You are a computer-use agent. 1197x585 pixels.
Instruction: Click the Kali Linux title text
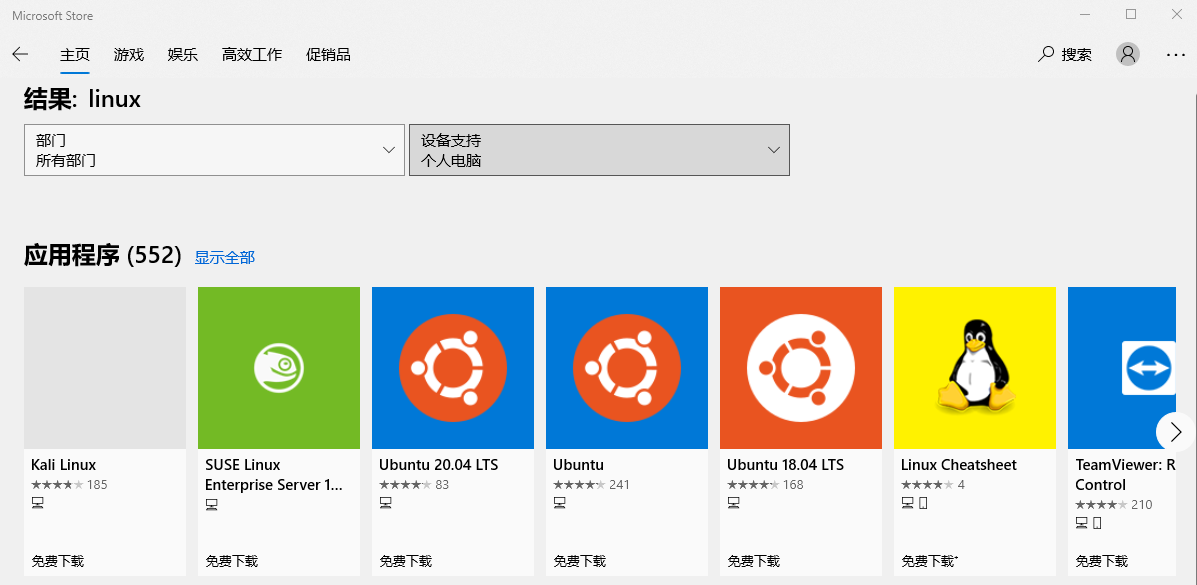[63, 464]
